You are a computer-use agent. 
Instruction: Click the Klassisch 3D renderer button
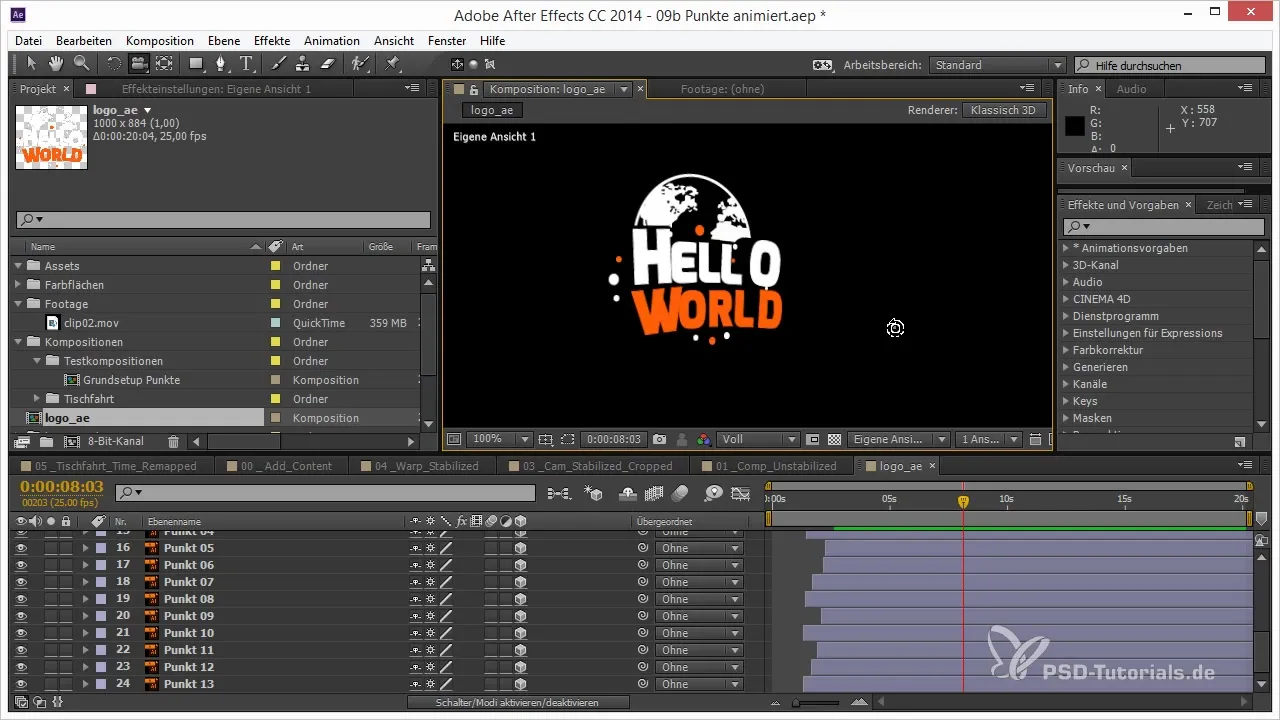1005,110
